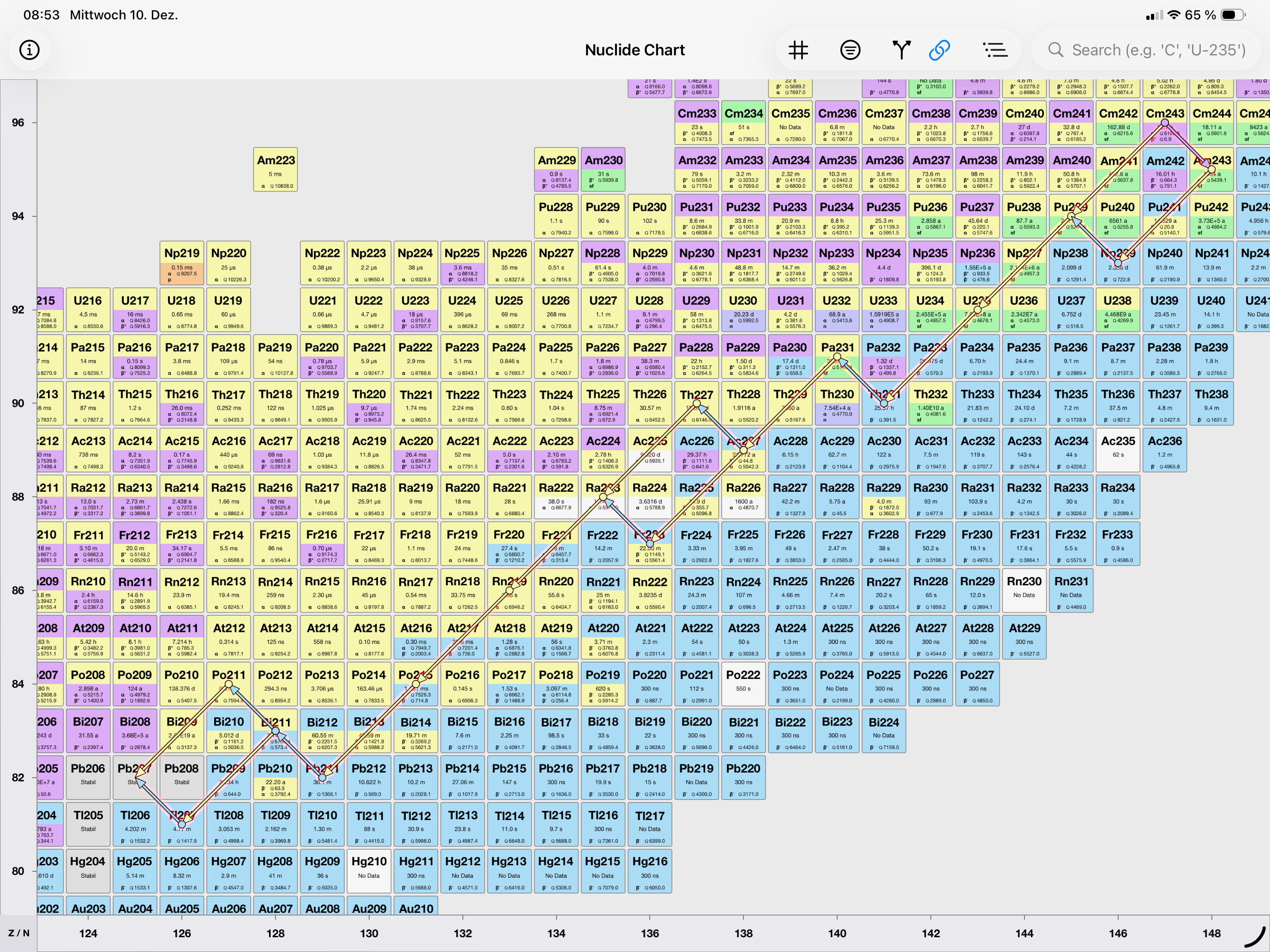Open the list legend icon
The width and height of the screenshot is (1270, 952).
click(995, 50)
